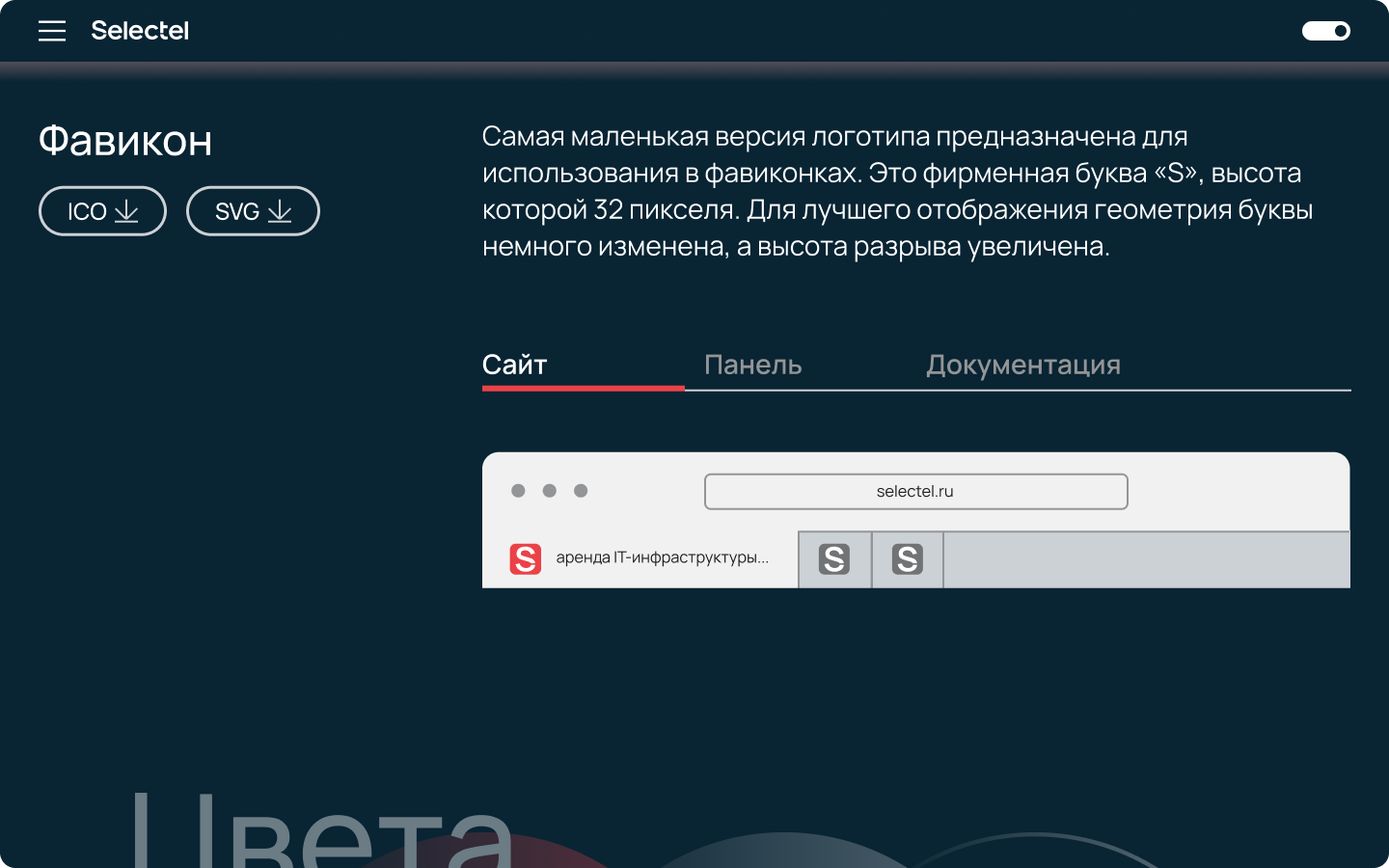The width and height of the screenshot is (1389, 868).
Task: Download the favicon in SVG format
Action: (x=253, y=211)
